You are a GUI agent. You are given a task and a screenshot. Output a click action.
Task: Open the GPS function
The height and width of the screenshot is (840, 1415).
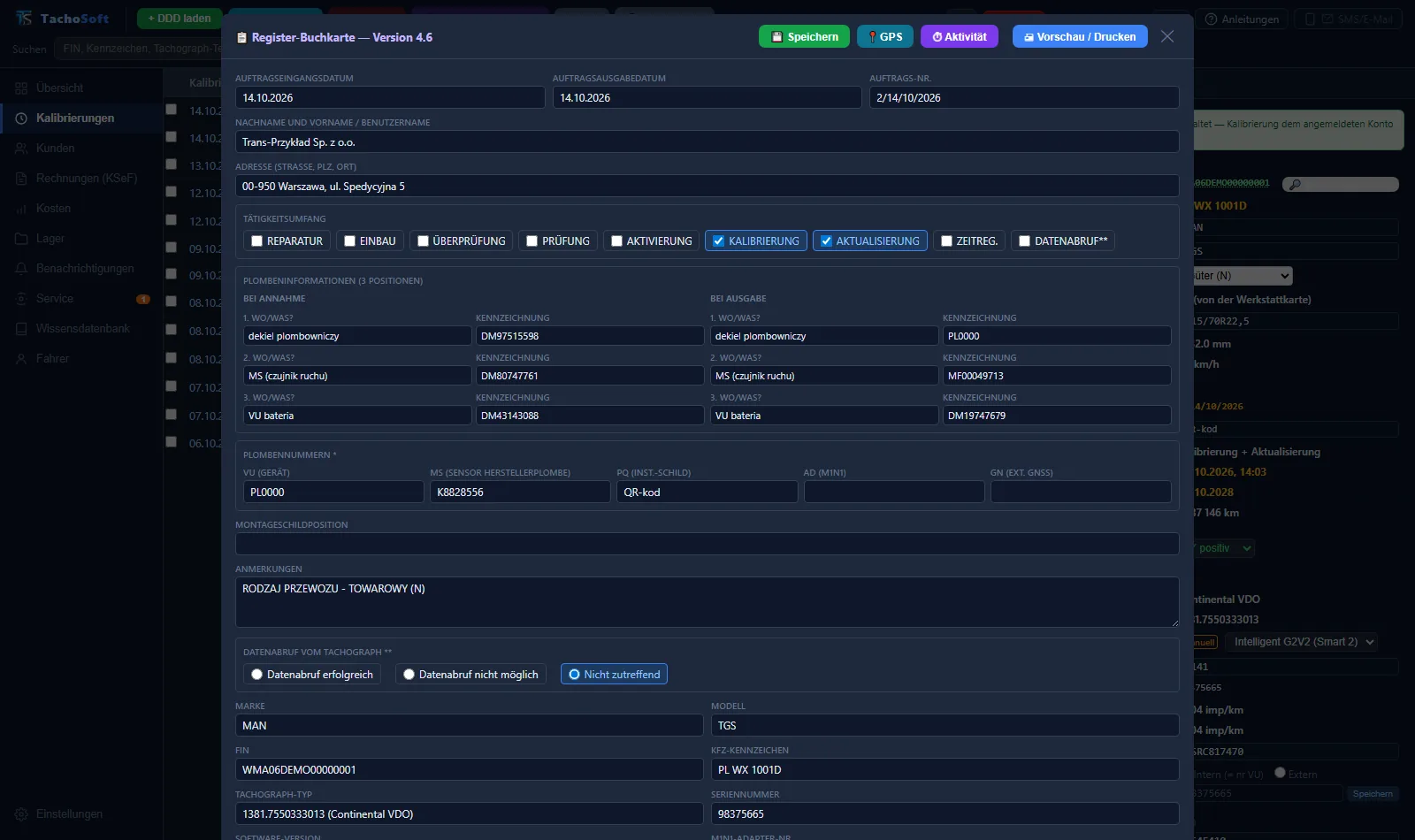coord(885,36)
